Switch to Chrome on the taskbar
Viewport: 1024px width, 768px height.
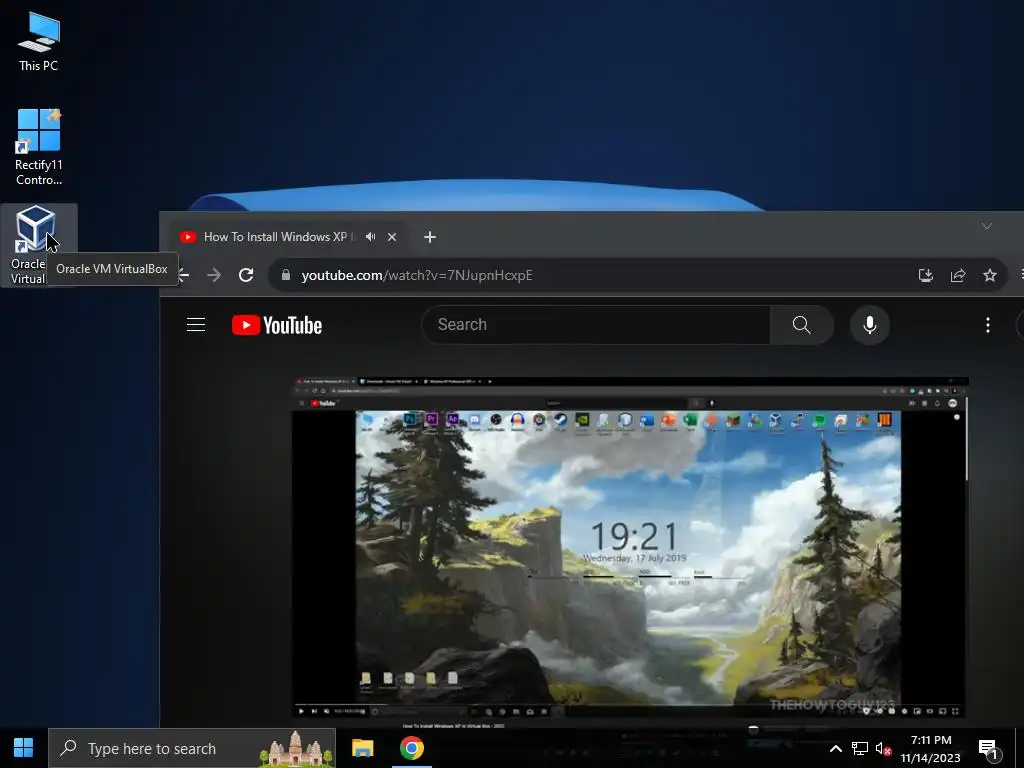coord(411,748)
